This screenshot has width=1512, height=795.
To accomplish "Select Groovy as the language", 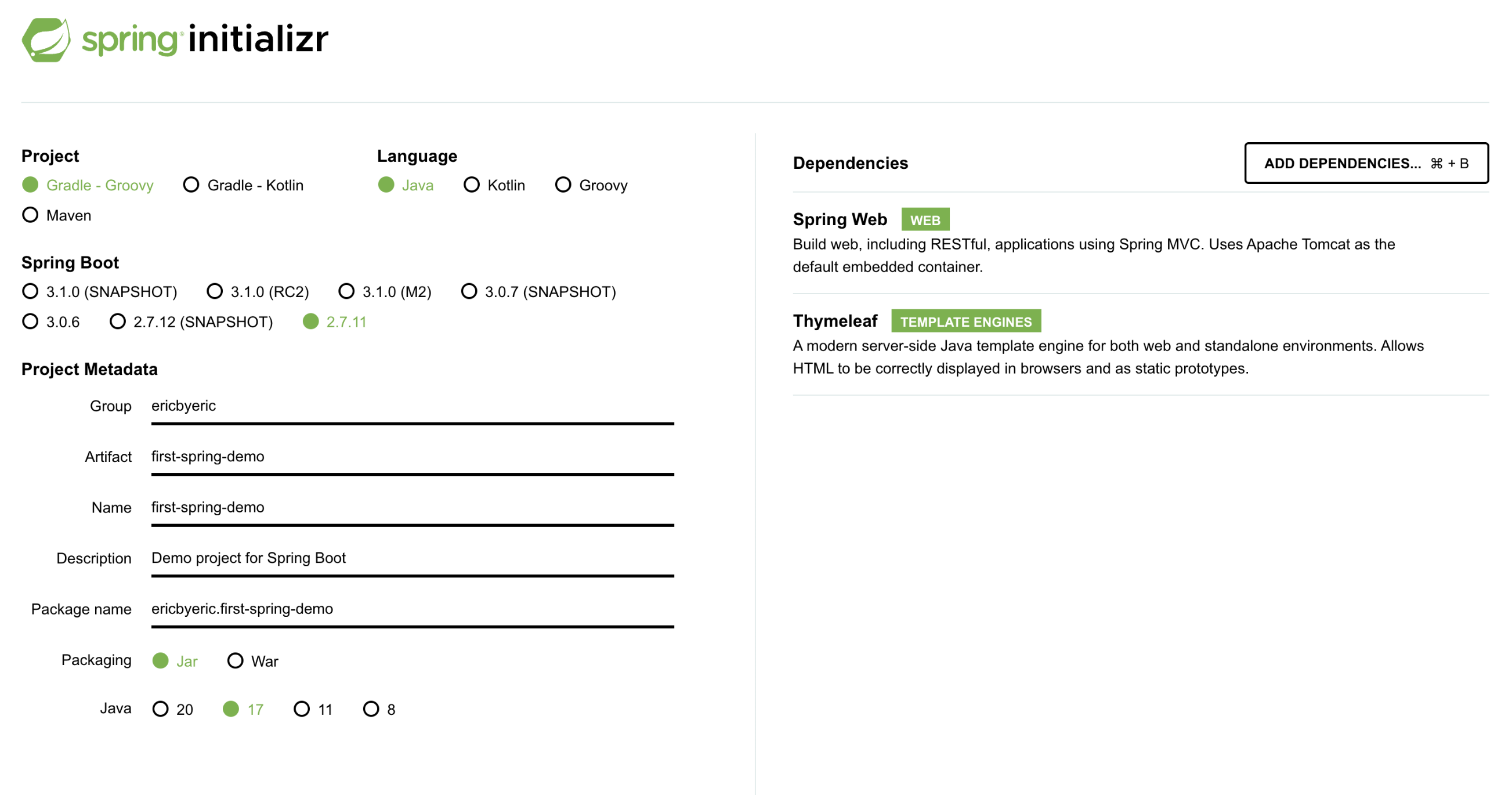I will click(563, 185).
